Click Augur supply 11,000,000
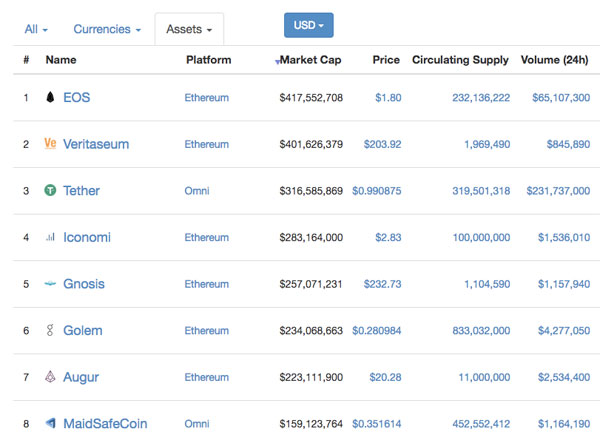The width and height of the screenshot is (600, 446). [x=484, y=377]
